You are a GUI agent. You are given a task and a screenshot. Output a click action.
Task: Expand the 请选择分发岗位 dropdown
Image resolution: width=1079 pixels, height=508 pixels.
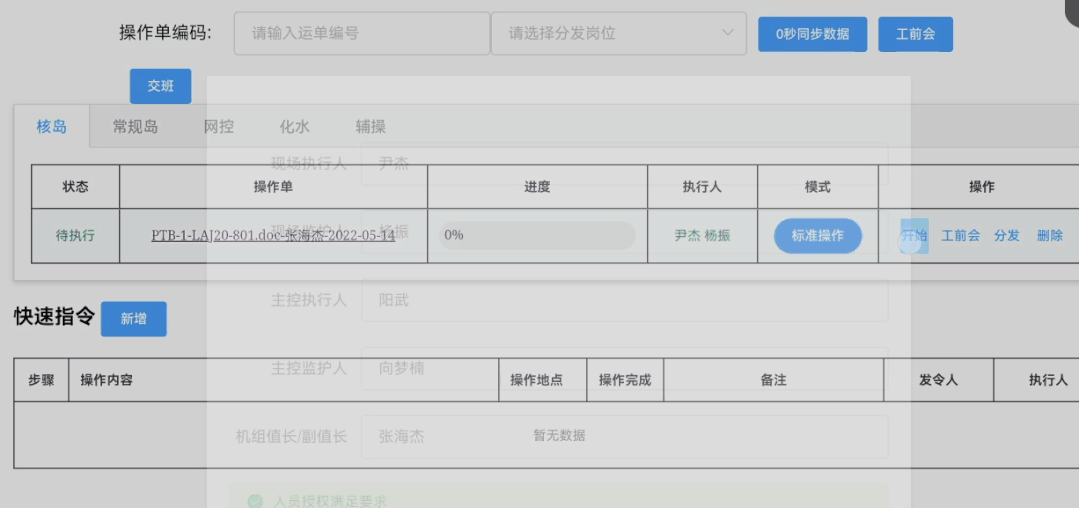click(618, 34)
